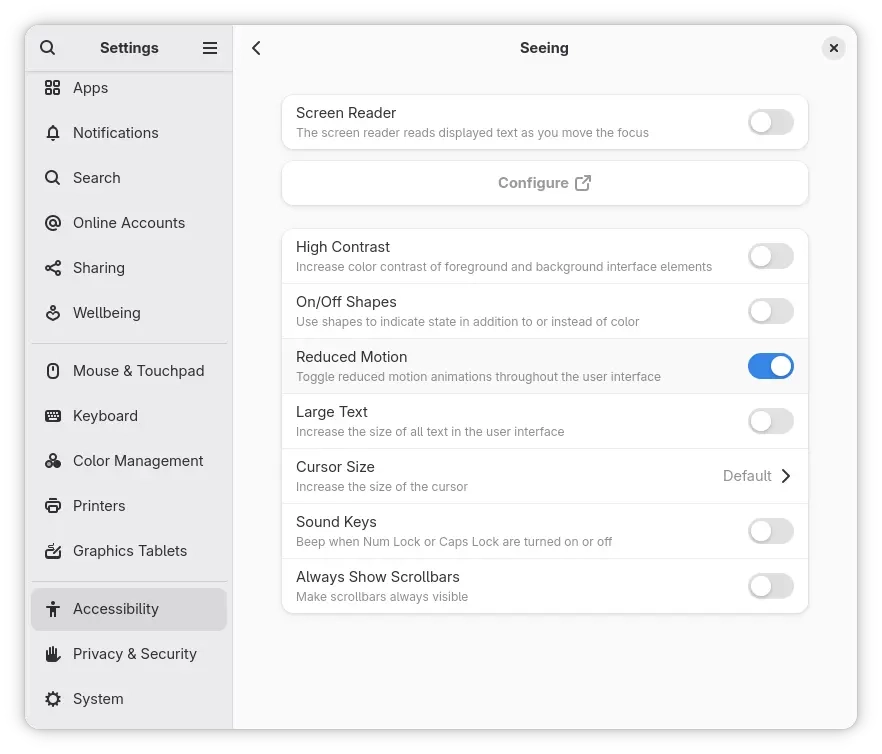This screenshot has width=882, height=754.
Task: Click the Notifications bell icon
Action: [x=53, y=133]
